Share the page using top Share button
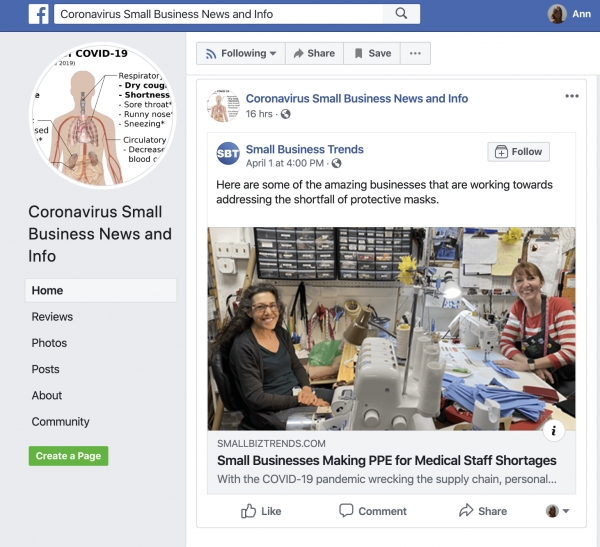 coord(314,53)
